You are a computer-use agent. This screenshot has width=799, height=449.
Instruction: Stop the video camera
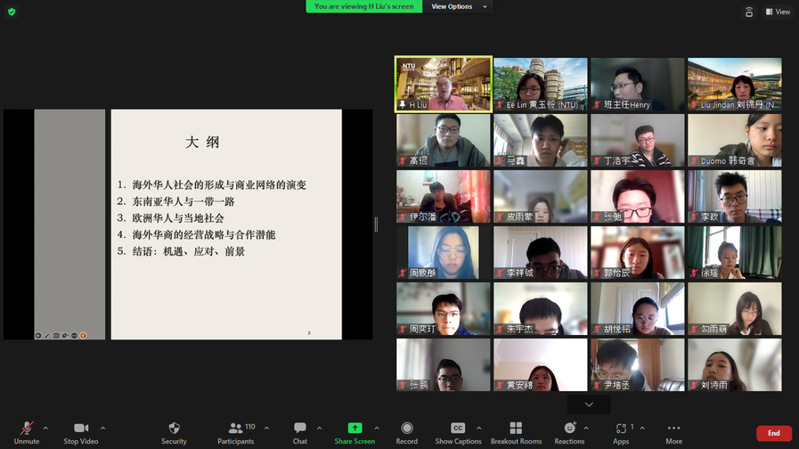click(81, 432)
